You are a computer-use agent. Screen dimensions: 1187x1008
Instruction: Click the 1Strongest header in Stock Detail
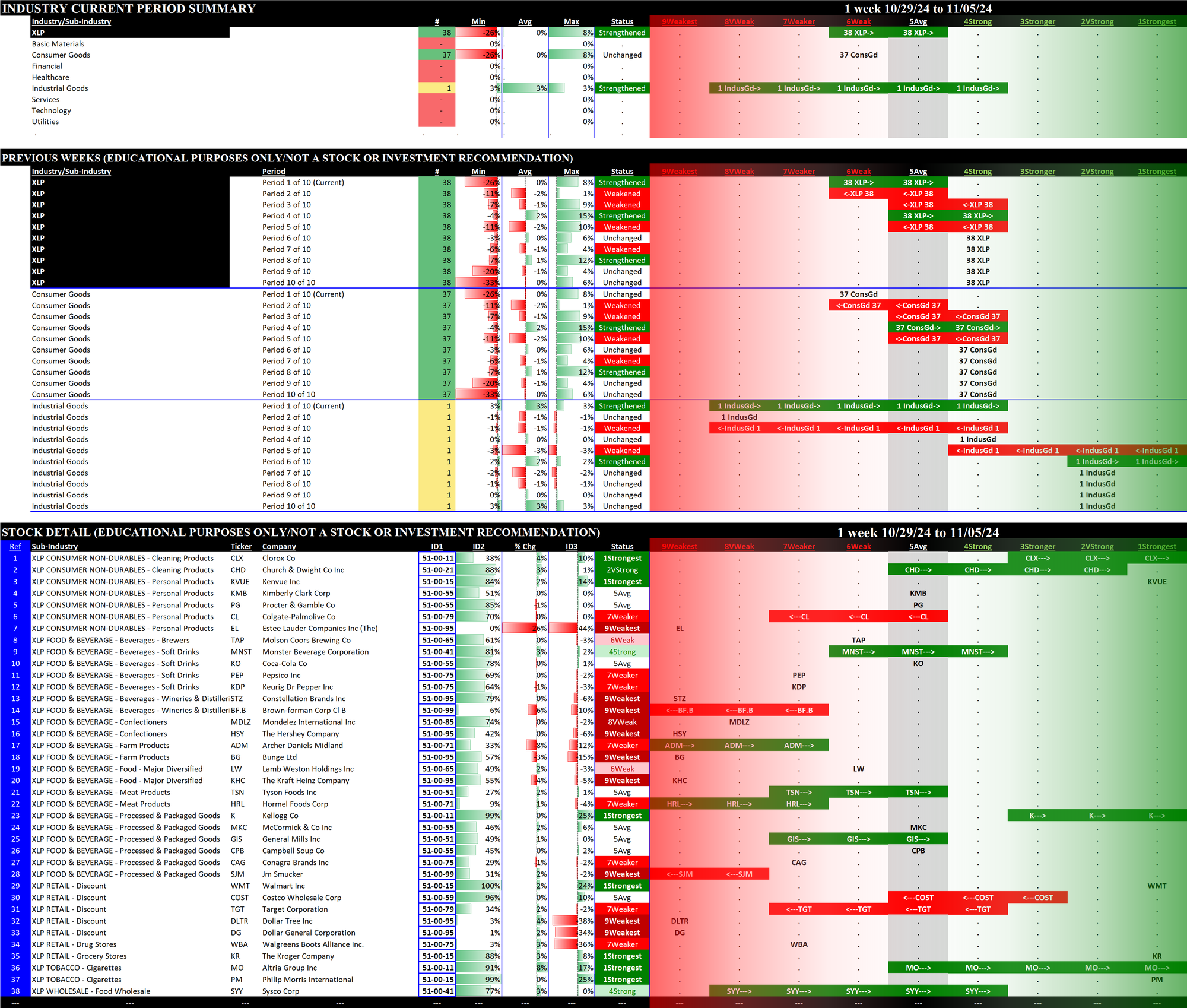pos(1157,546)
